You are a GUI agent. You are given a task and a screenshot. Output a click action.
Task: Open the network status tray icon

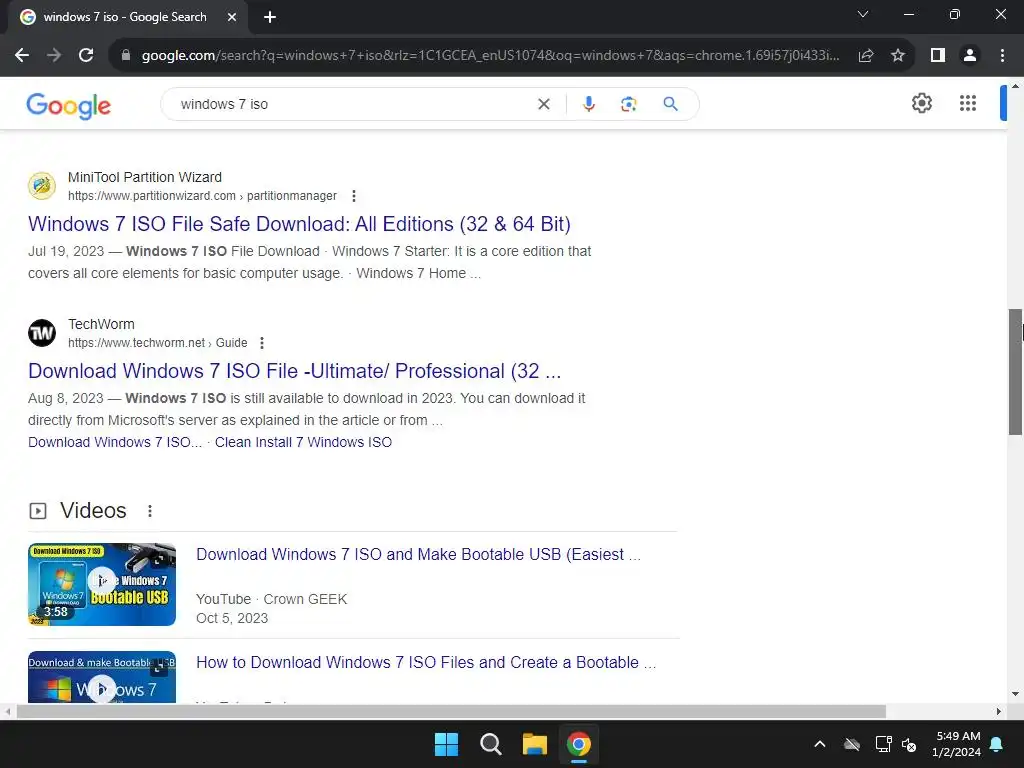[883, 744]
